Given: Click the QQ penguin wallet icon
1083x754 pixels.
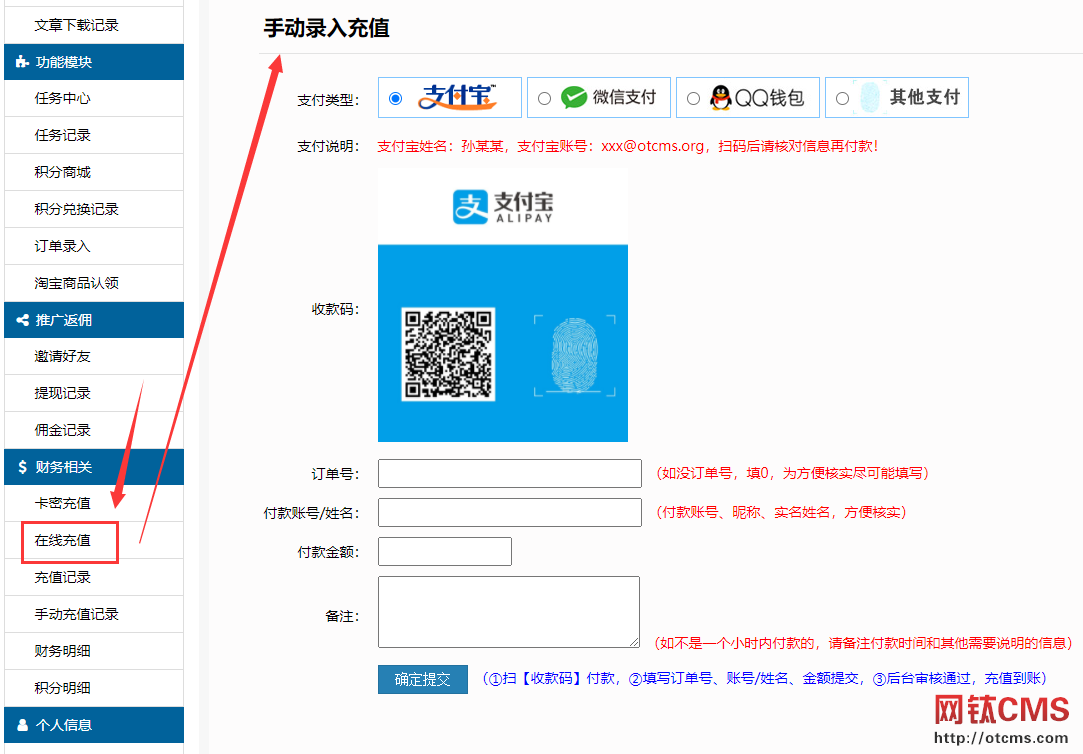Looking at the screenshot, I should click(x=720, y=97).
